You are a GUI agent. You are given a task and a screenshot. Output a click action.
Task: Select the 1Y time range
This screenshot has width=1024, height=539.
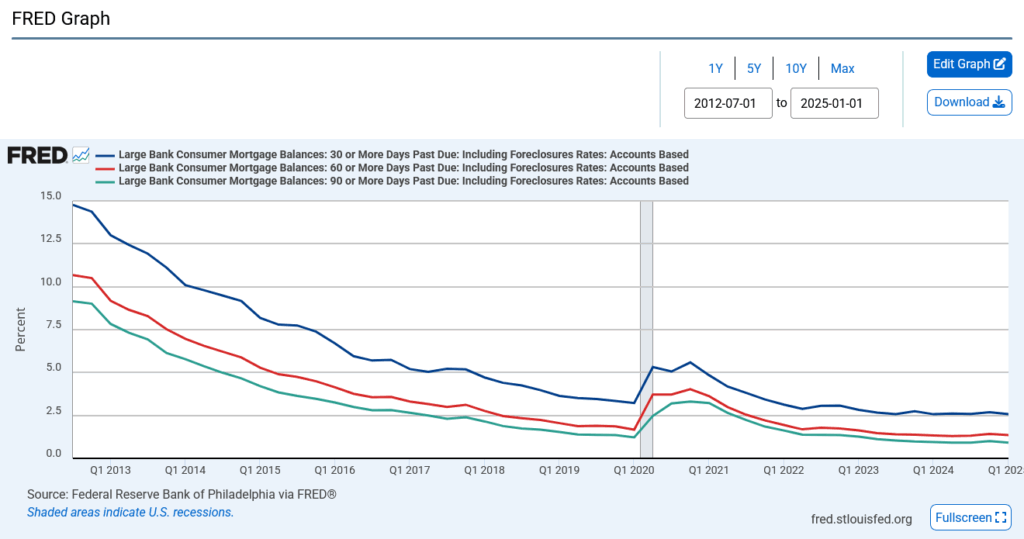[716, 68]
